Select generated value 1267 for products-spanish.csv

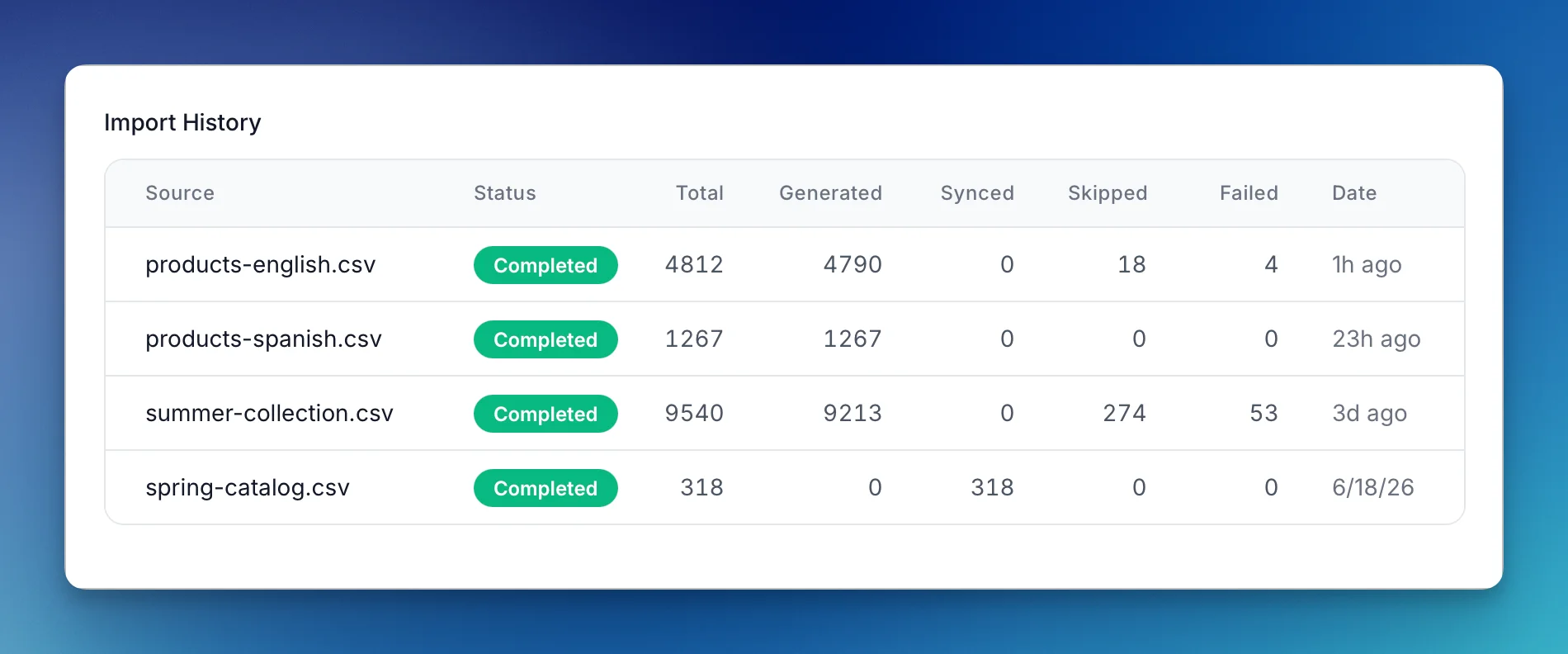852,339
